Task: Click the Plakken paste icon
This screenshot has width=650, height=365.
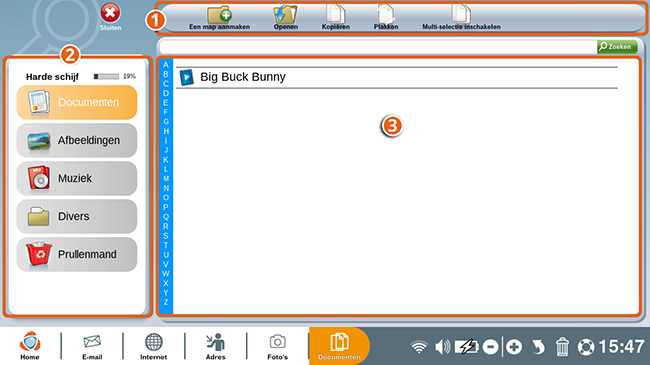Action: [386, 14]
